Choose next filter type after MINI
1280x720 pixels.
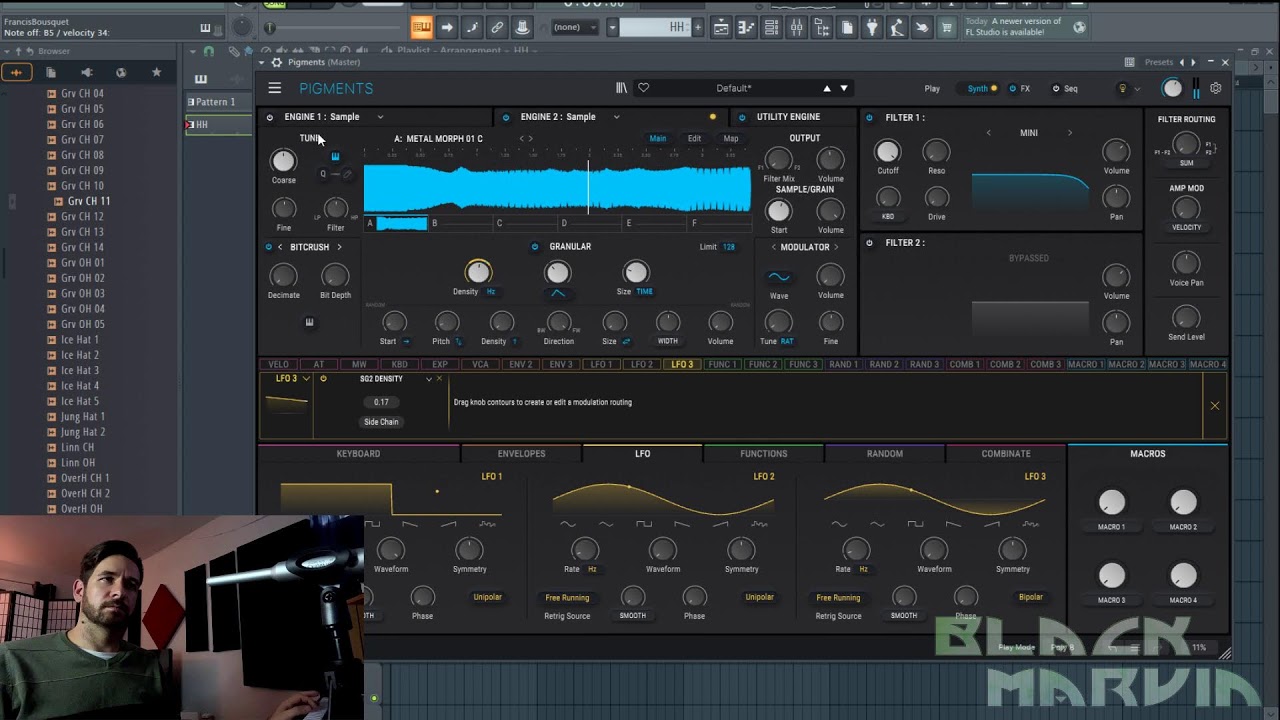pyautogui.click(x=1069, y=133)
